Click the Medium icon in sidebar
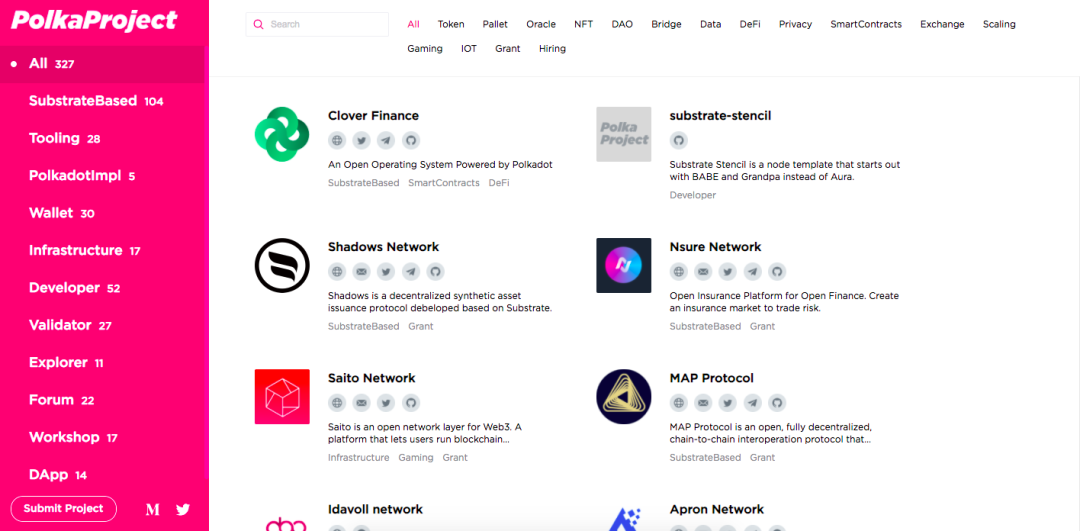 click(x=153, y=510)
